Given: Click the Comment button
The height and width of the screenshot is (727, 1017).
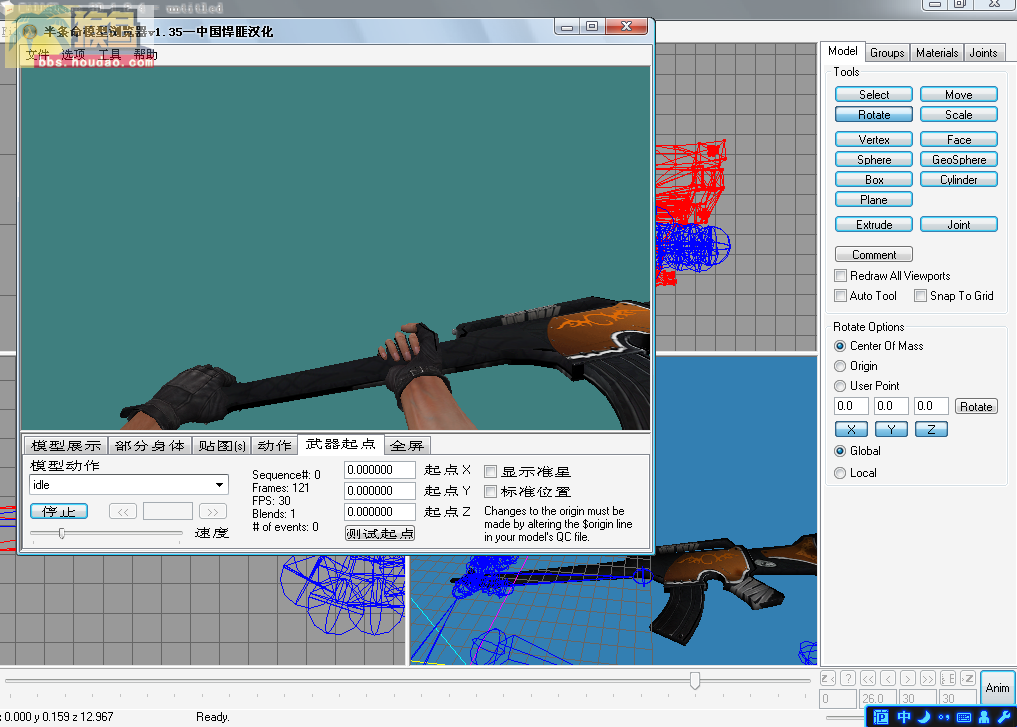Looking at the screenshot, I should [x=874, y=255].
